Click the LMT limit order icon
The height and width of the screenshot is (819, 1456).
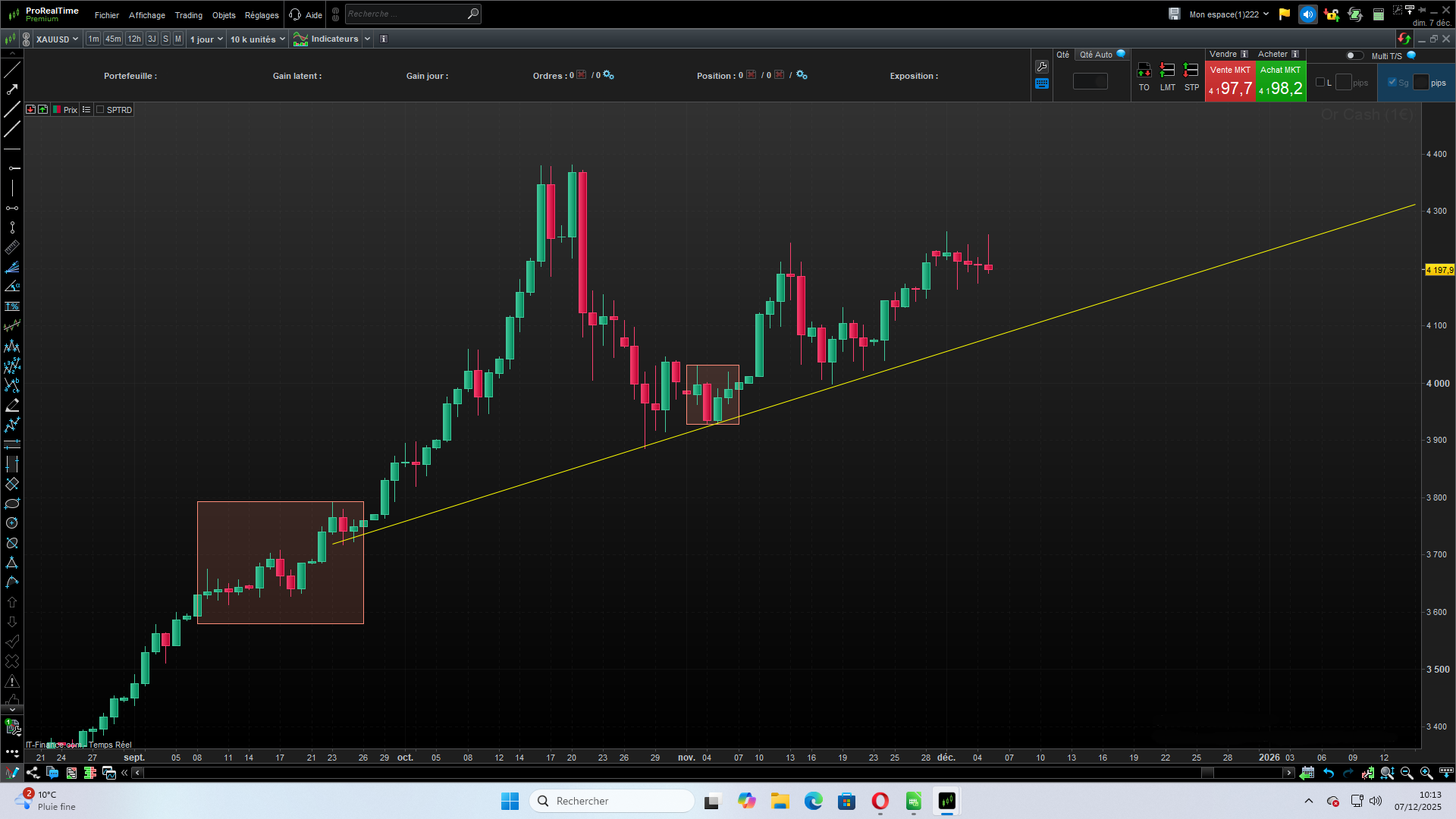click(1167, 71)
